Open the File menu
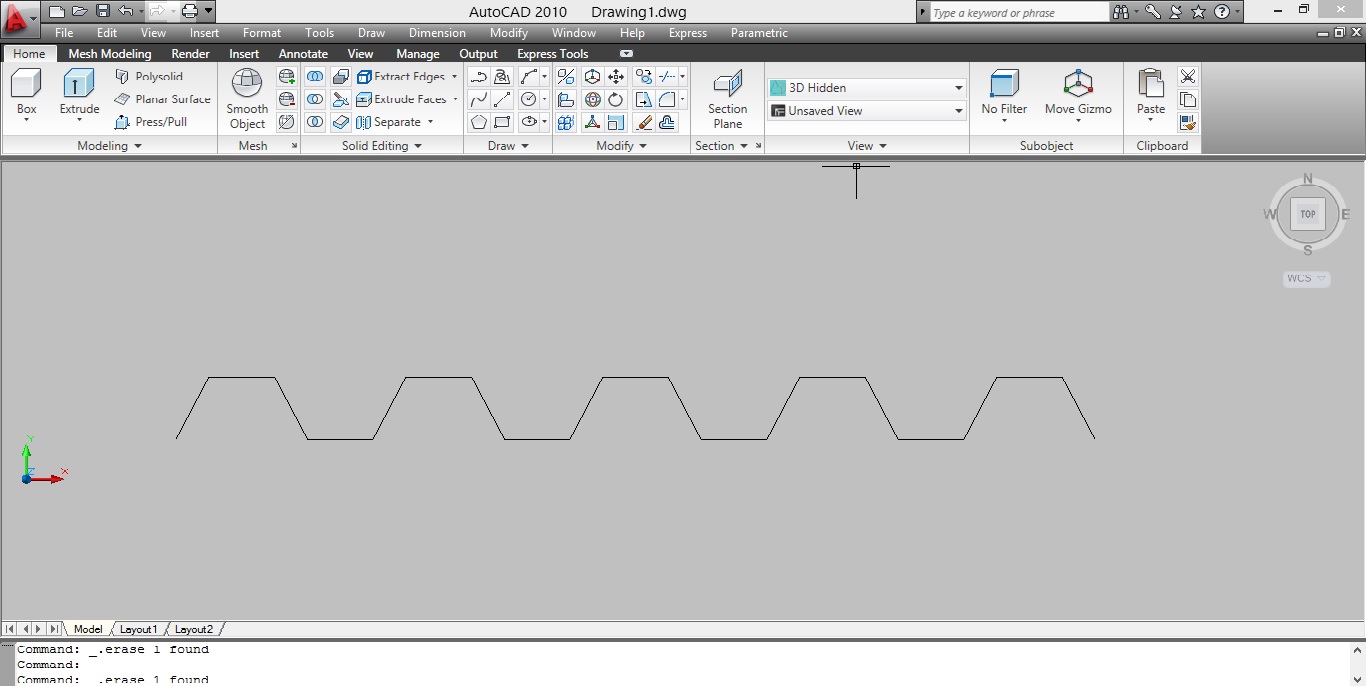This screenshot has width=1366, height=686. click(x=64, y=33)
